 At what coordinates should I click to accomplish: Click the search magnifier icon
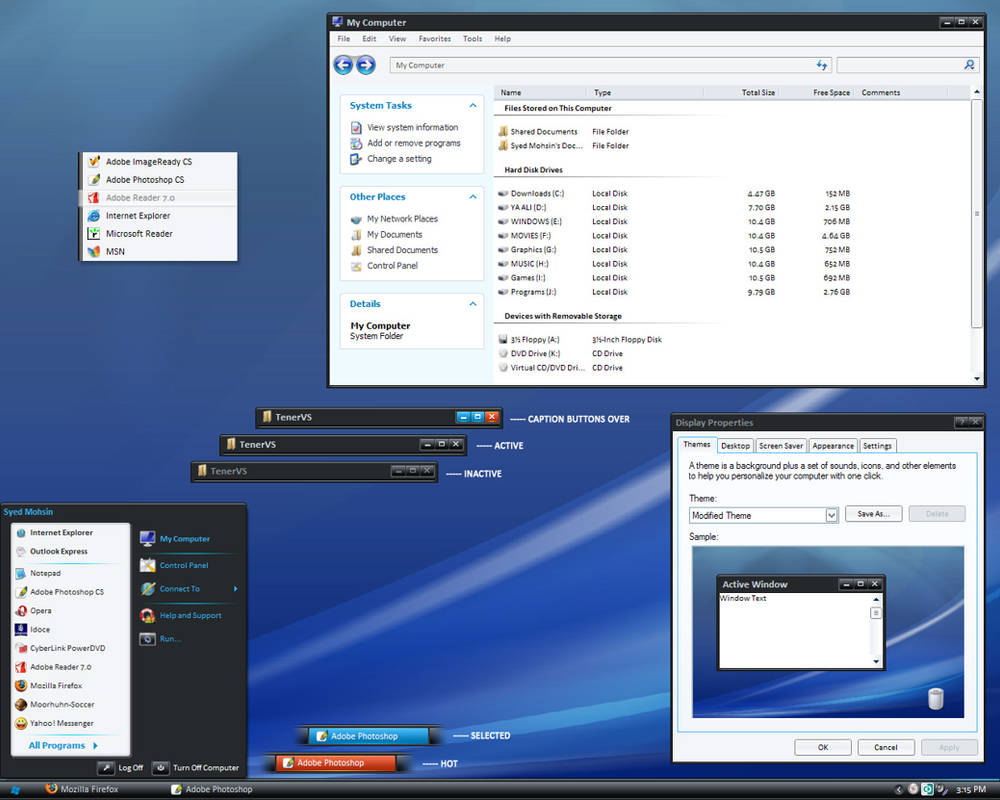pos(969,64)
